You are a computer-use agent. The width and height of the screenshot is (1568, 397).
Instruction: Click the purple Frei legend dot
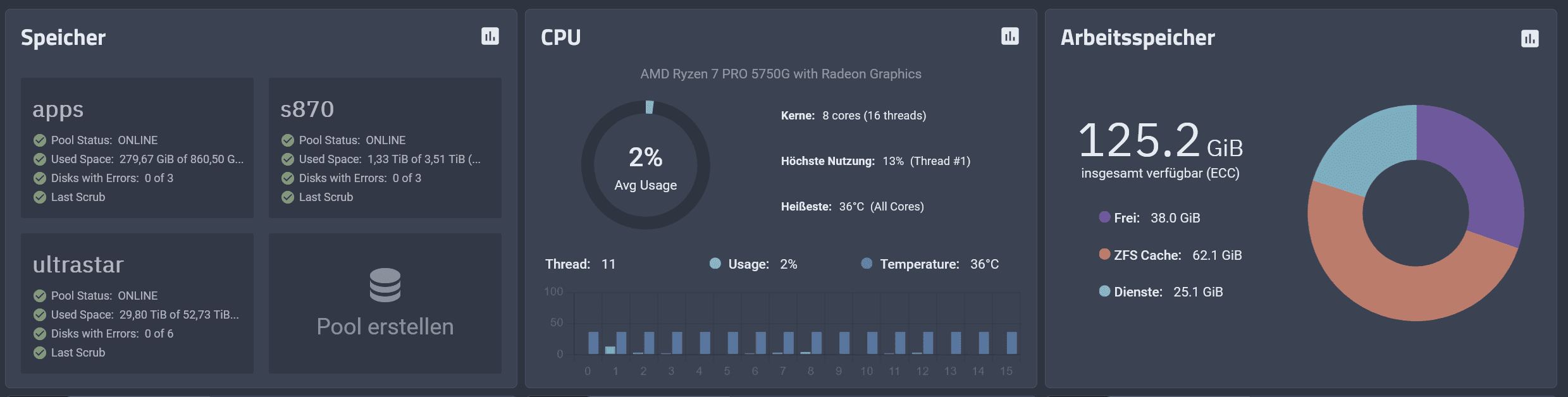tap(1104, 217)
